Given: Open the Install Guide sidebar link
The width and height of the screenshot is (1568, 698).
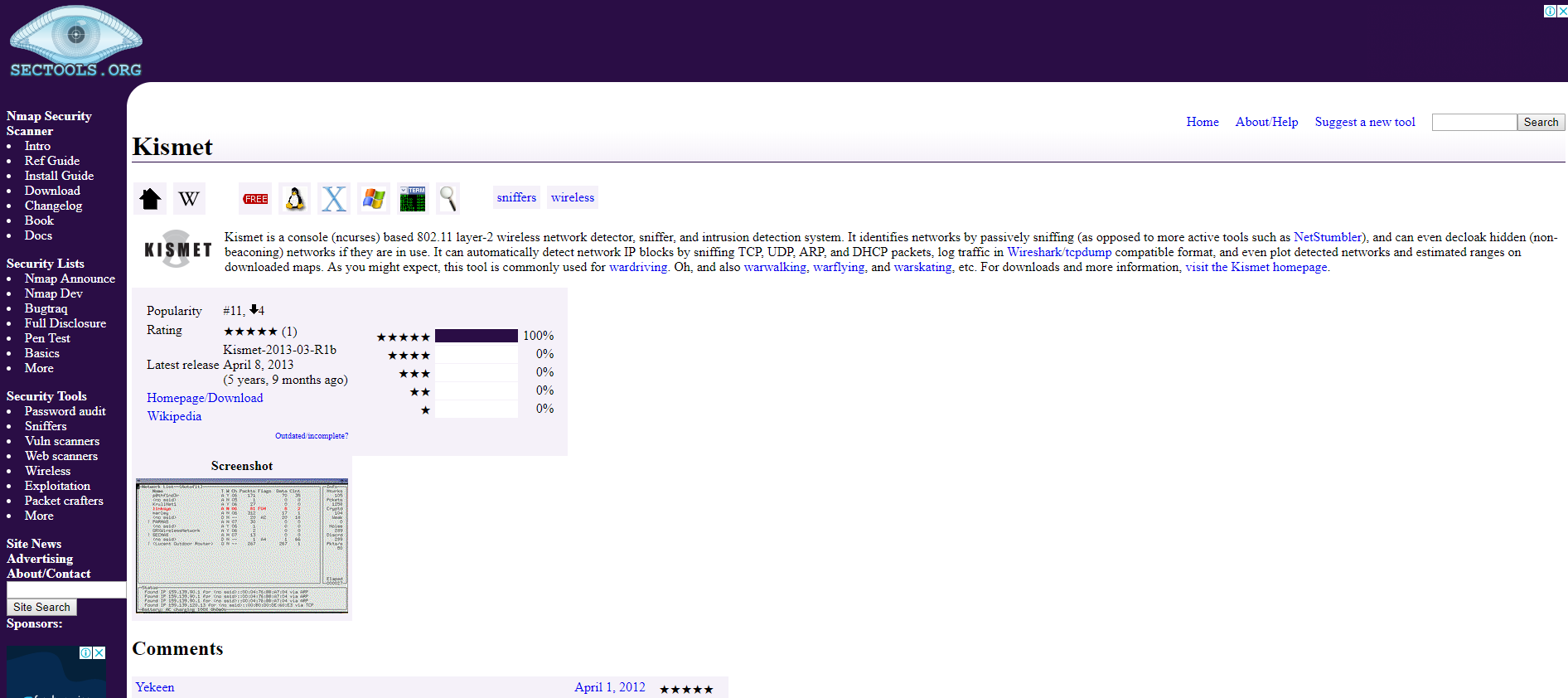Looking at the screenshot, I should pyautogui.click(x=59, y=176).
